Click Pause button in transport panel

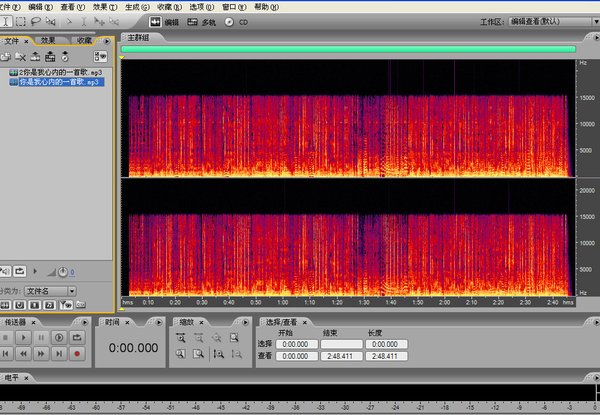pyautogui.click(x=41, y=338)
